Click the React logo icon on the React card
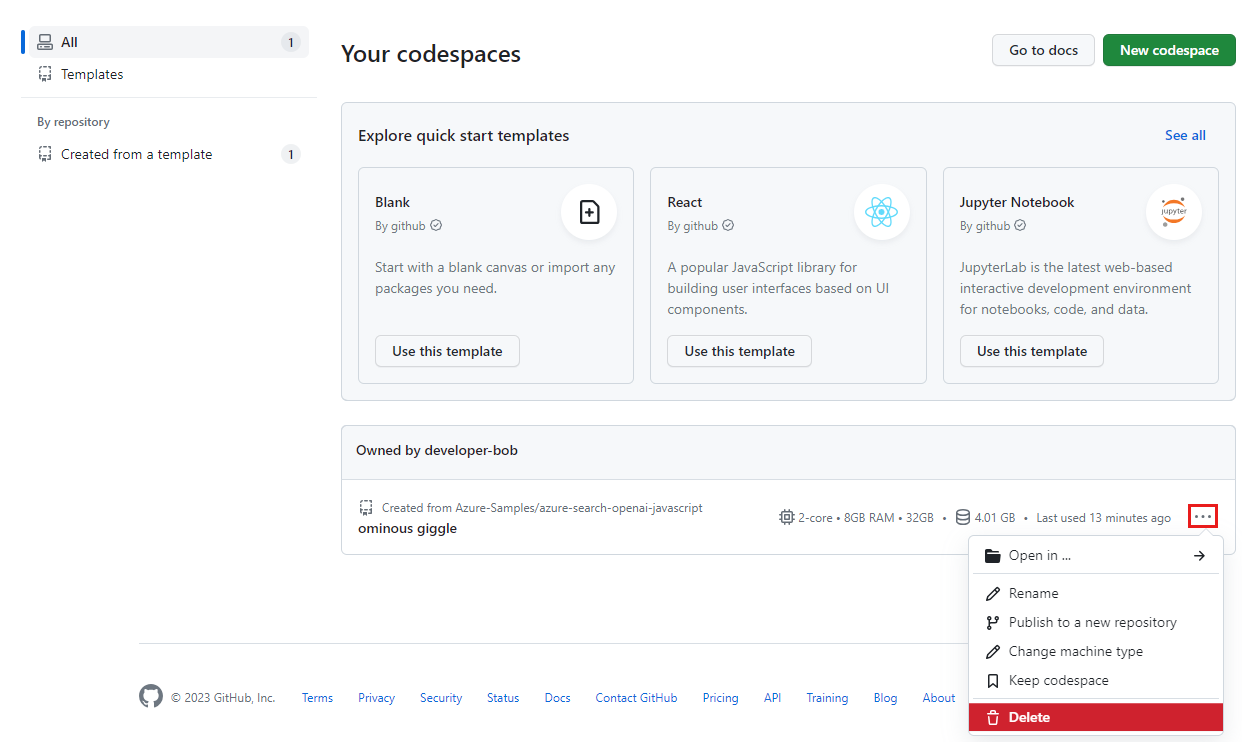This screenshot has width=1242, height=742. point(881,212)
